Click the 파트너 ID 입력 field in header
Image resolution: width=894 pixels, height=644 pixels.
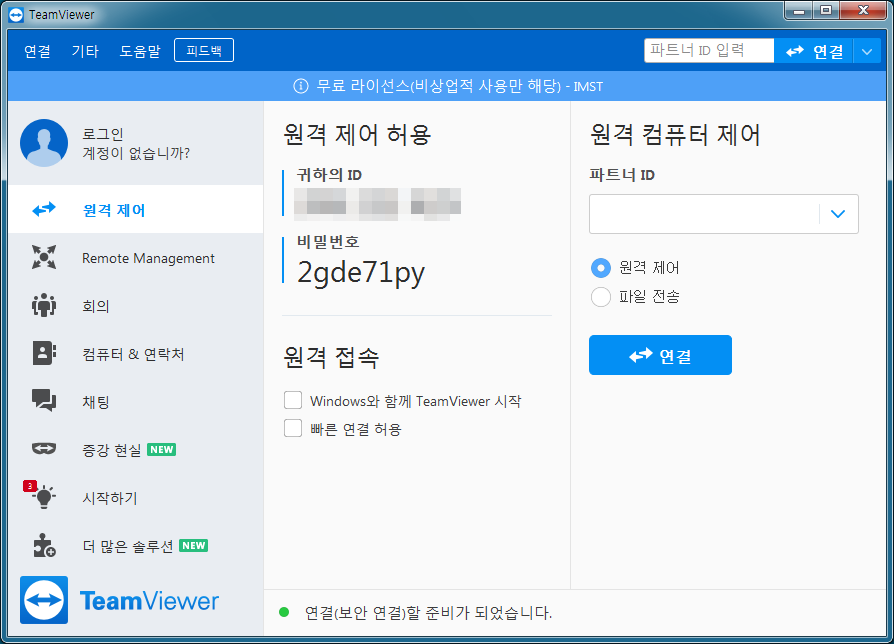coord(709,51)
